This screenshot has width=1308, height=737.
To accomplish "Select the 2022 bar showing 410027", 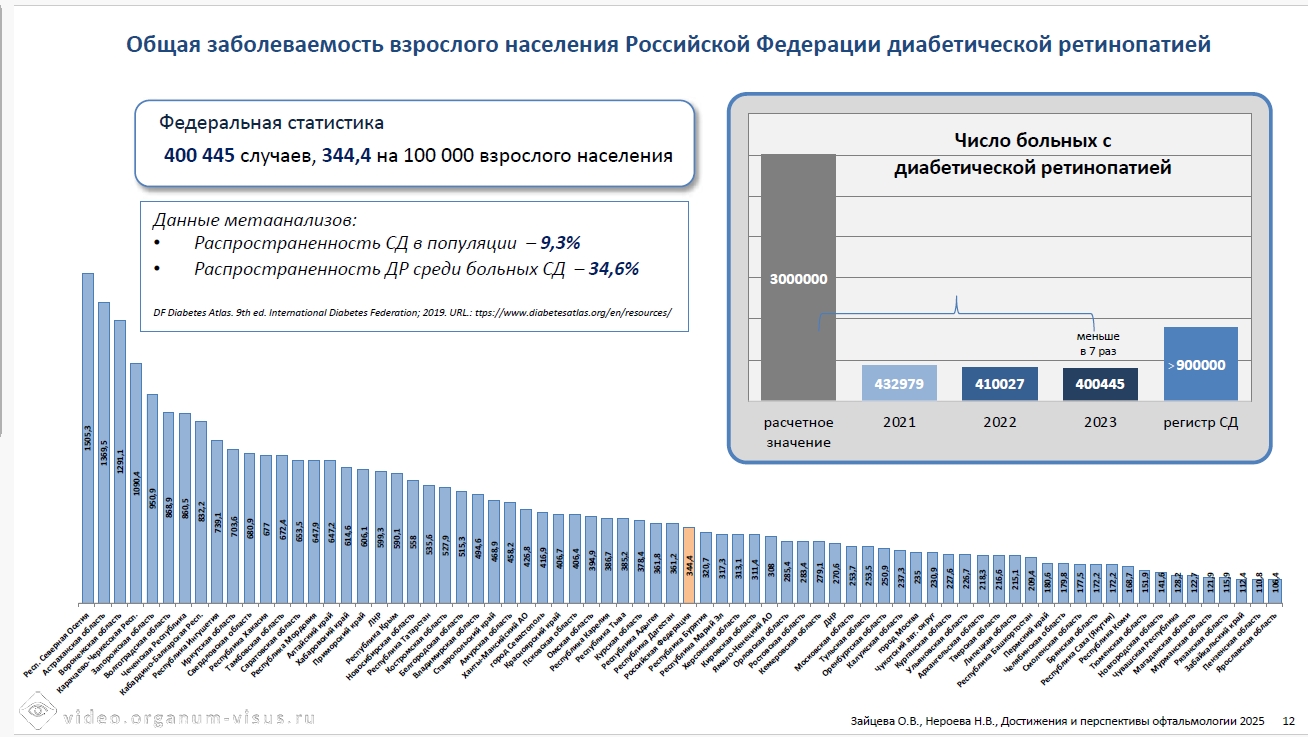I will (x=999, y=384).
